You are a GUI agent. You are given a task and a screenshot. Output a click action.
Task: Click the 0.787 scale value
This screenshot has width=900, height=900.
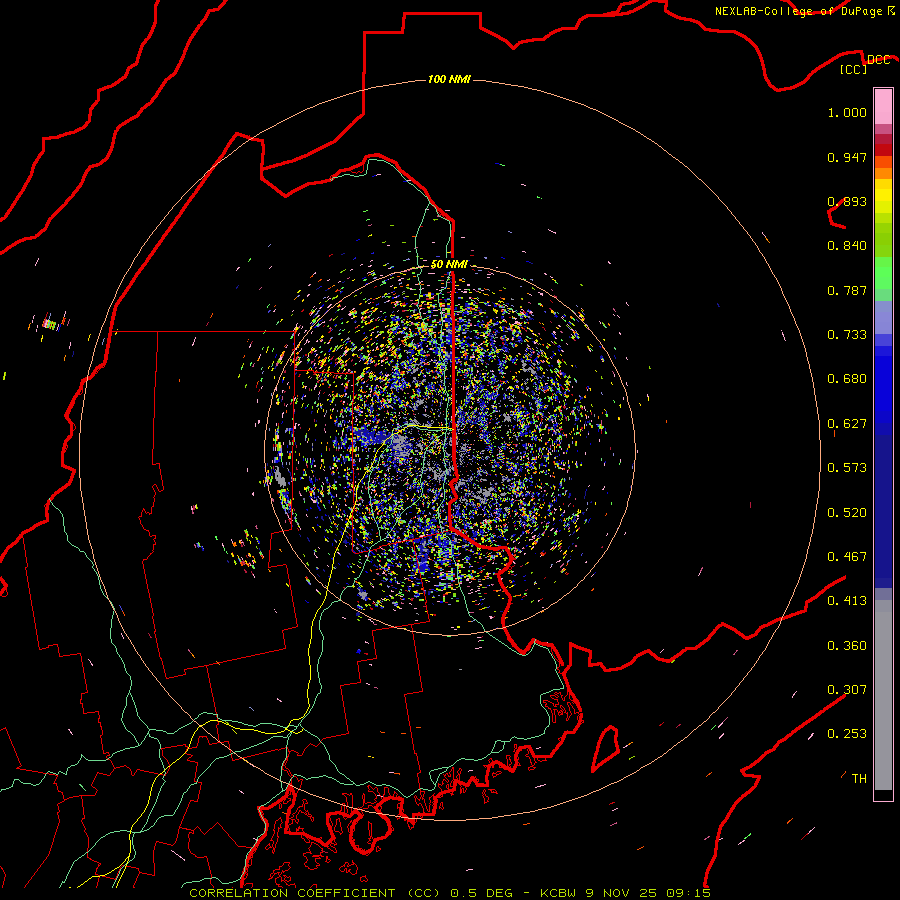[x=847, y=290]
